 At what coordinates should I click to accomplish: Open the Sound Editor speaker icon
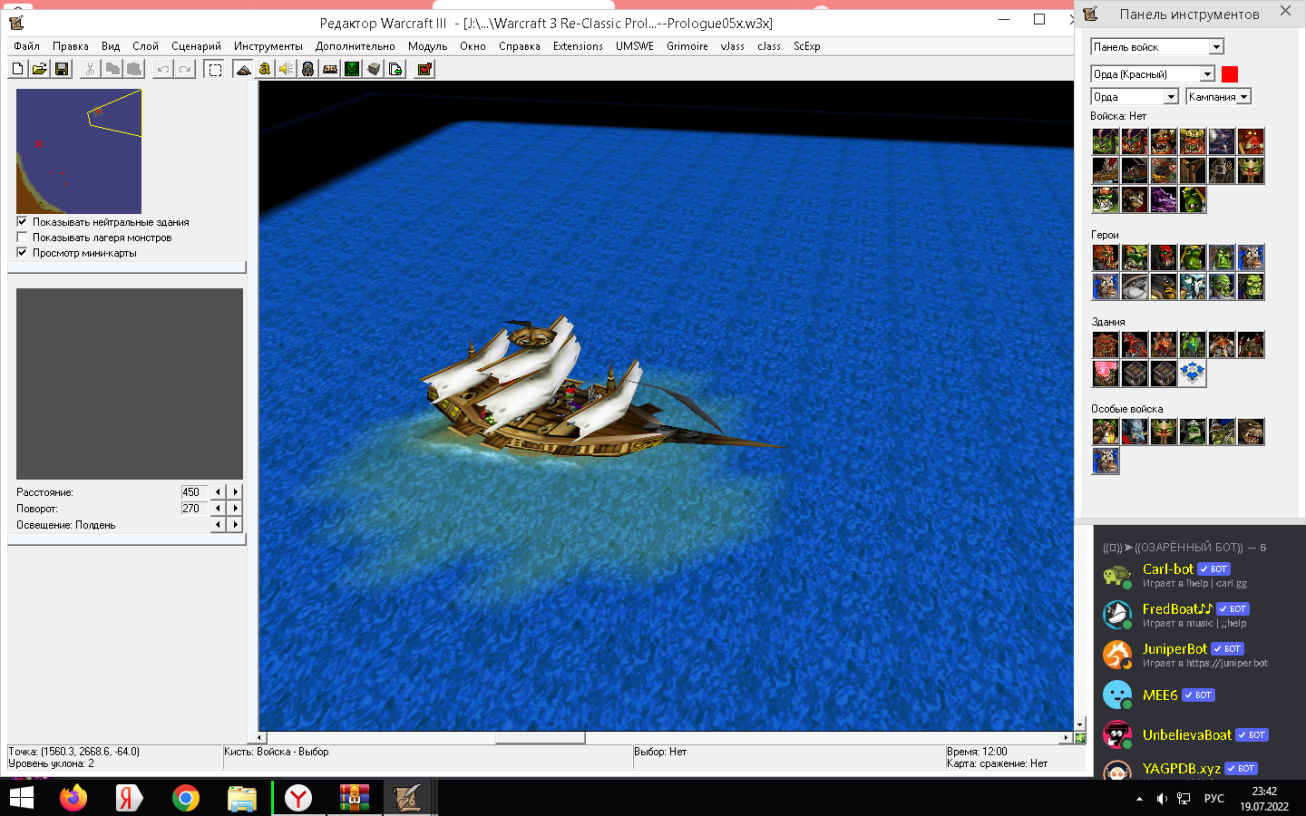(x=286, y=69)
